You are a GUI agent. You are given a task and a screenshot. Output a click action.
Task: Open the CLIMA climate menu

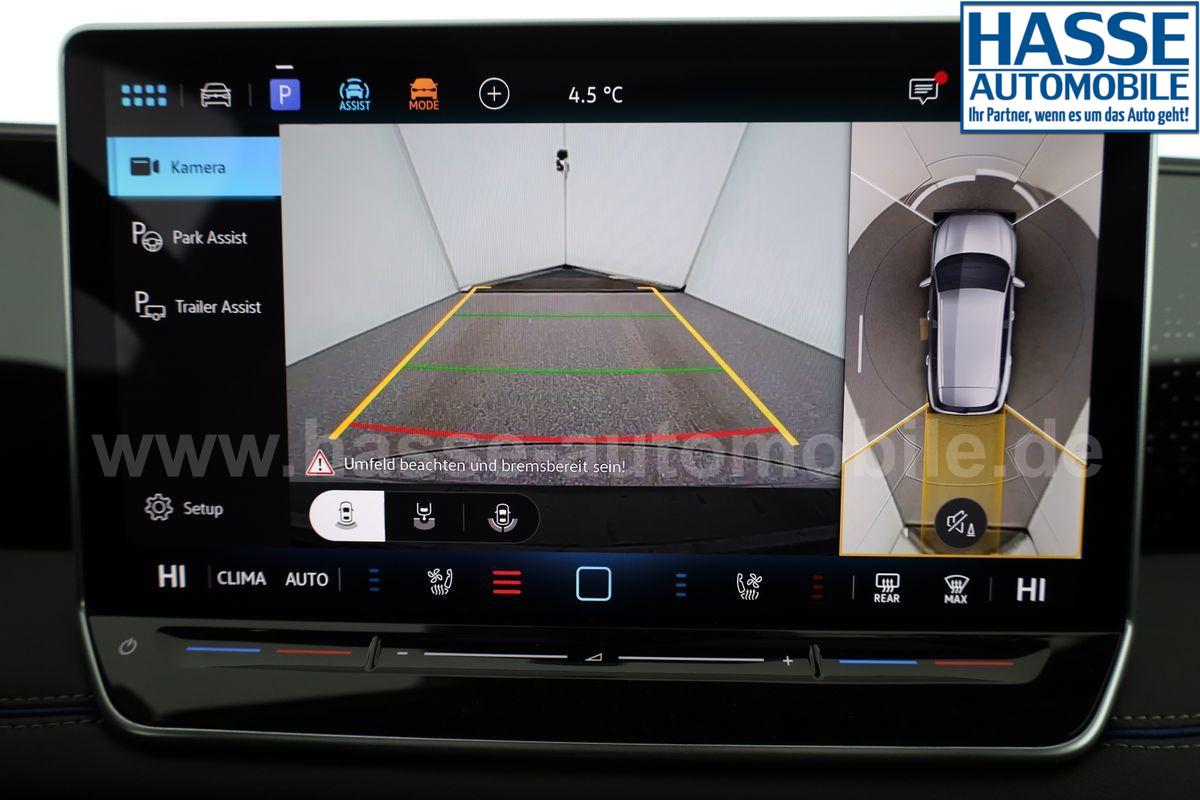coord(242,579)
